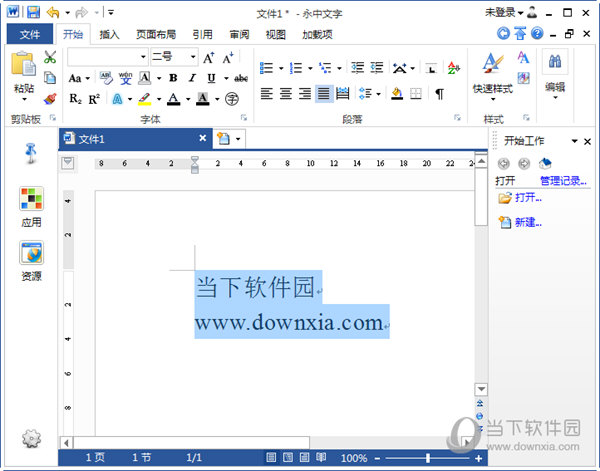This screenshot has height=471, width=600.
Task: Switch to the 插入 insert tab
Action: coord(109,34)
